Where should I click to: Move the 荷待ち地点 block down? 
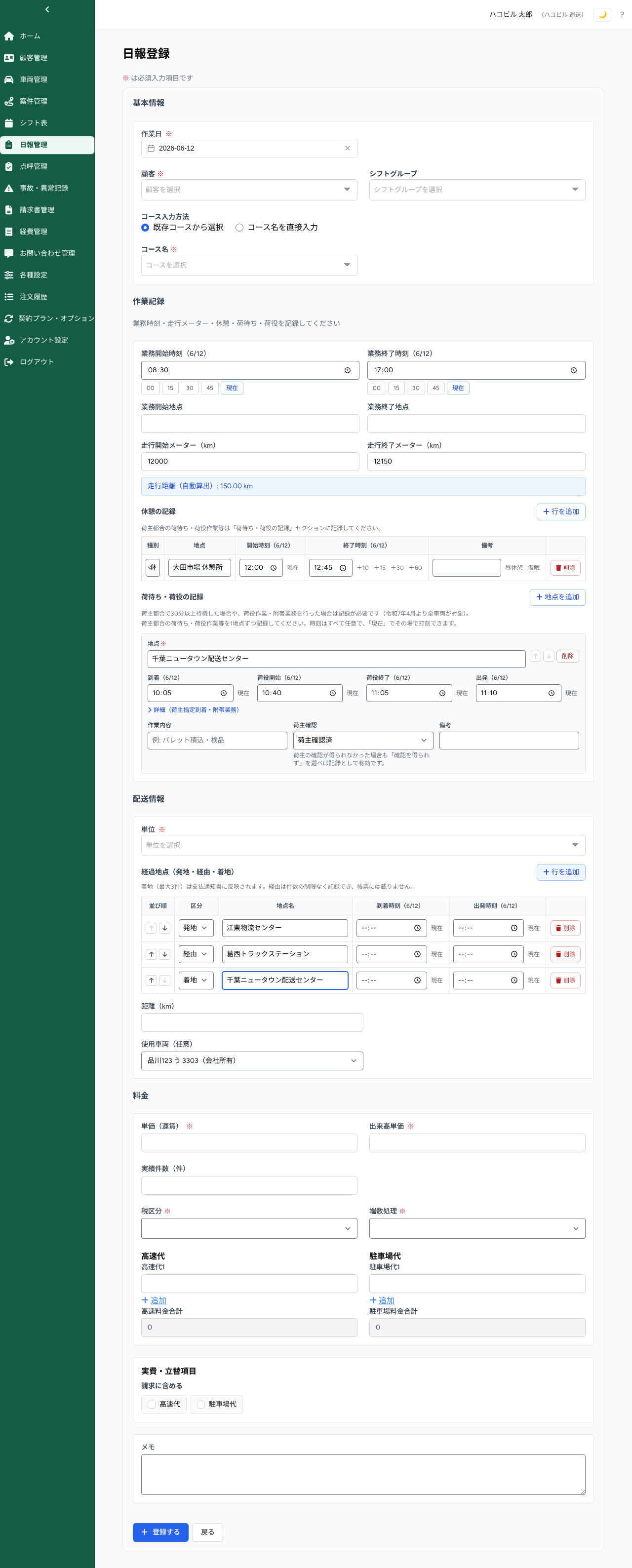tap(549, 656)
